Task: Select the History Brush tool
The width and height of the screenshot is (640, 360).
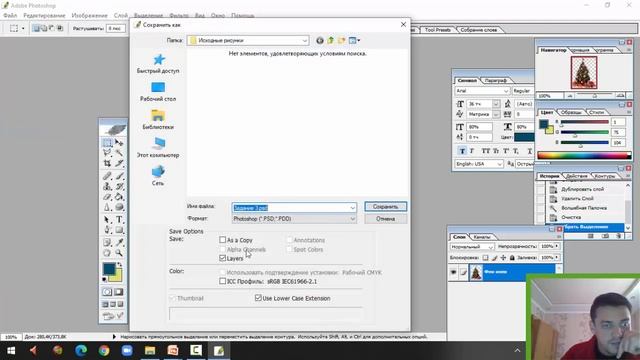Action: click(119, 187)
